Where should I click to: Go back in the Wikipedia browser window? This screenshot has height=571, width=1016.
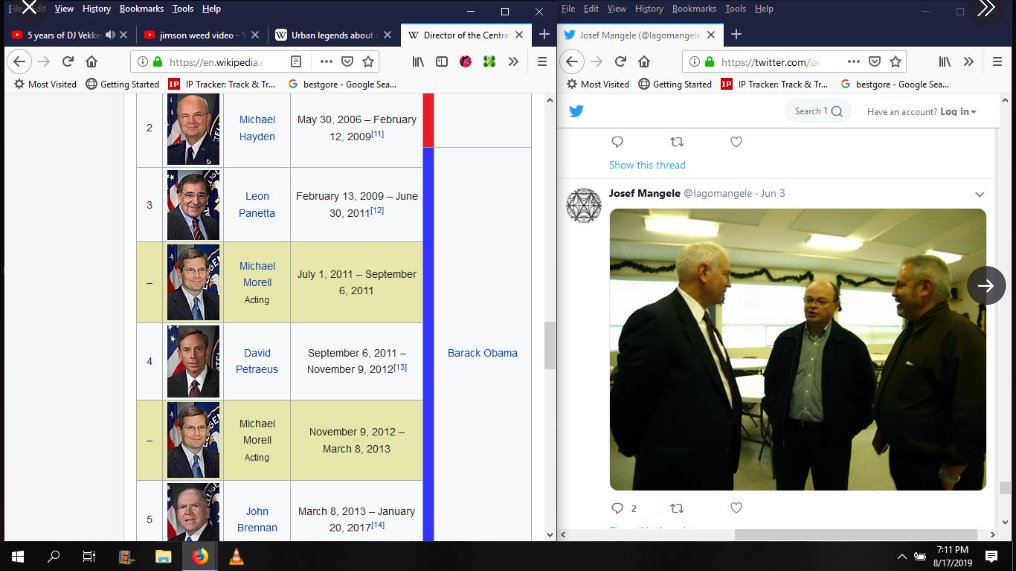(x=19, y=62)
